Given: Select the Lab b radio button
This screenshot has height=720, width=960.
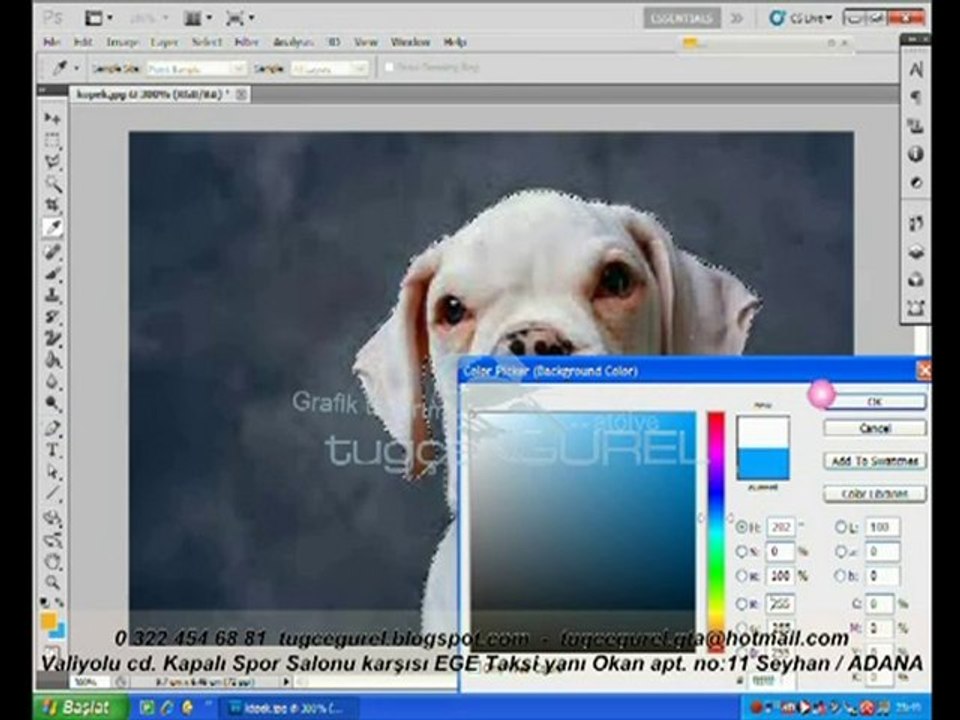Looking at the screenshot, I should tap(842, 576).
